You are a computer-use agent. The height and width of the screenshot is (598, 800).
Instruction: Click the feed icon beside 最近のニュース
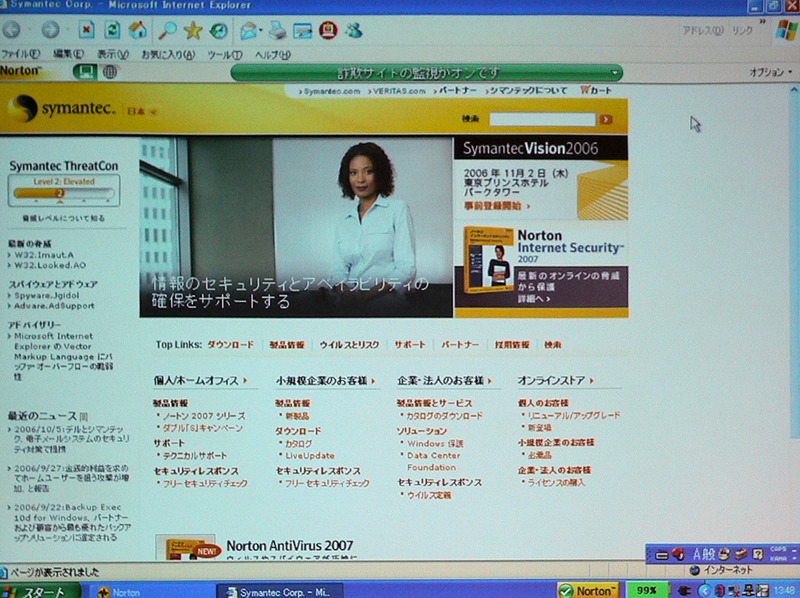[x=84, y=416]
